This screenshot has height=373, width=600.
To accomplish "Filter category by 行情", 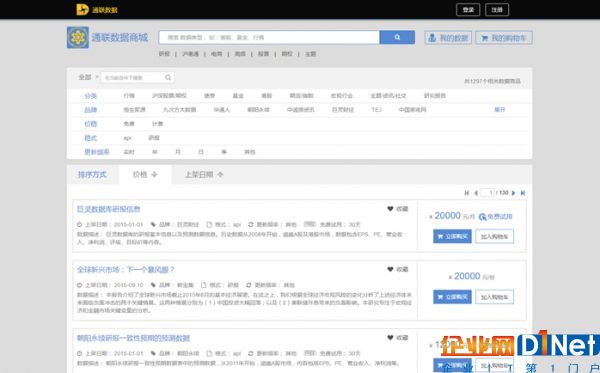I will [129, 96].
